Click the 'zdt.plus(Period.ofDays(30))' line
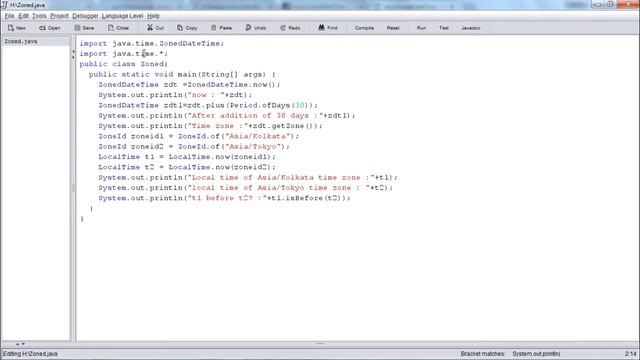 tap(208, 105)
